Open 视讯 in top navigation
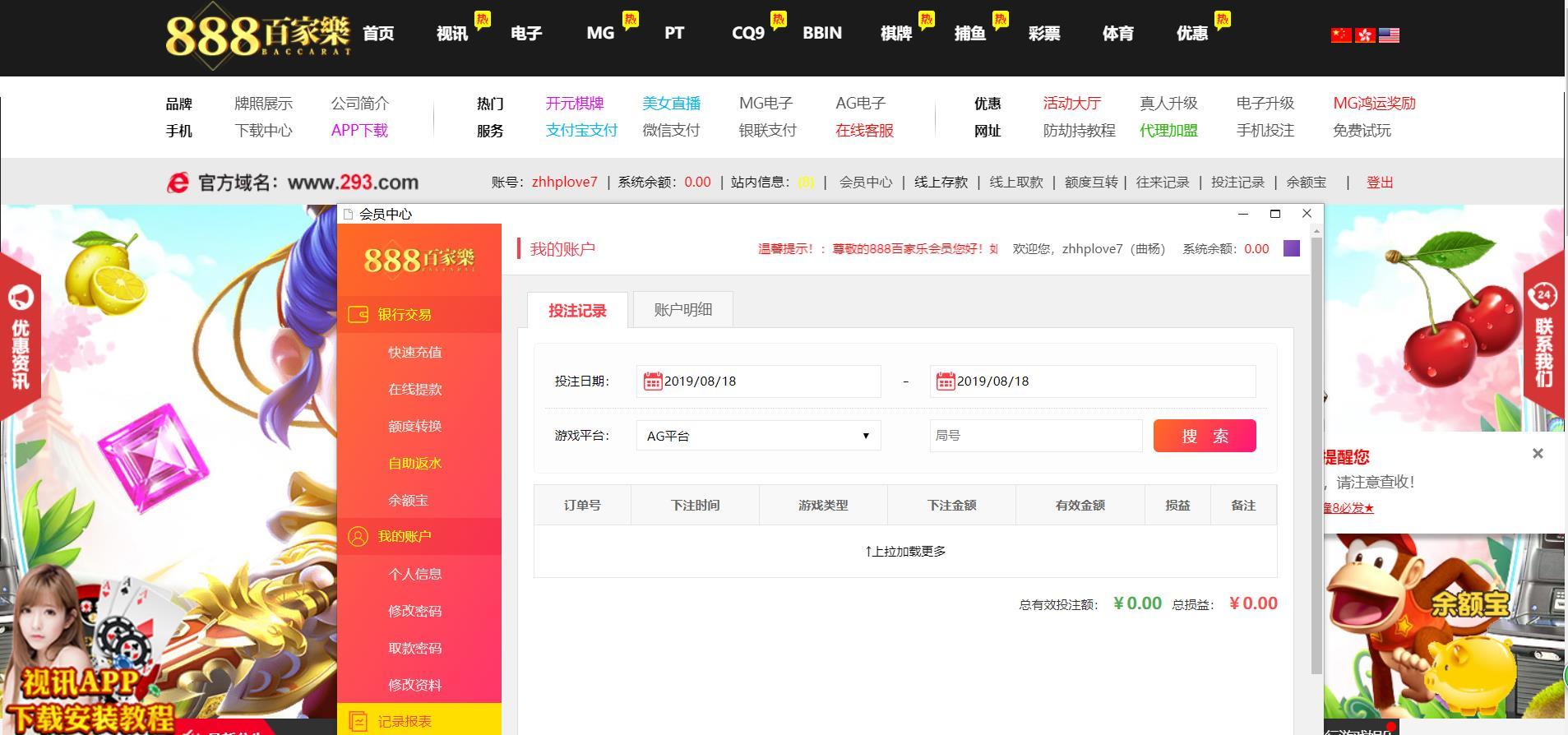The image size is (1568, 735). (452, 33)
